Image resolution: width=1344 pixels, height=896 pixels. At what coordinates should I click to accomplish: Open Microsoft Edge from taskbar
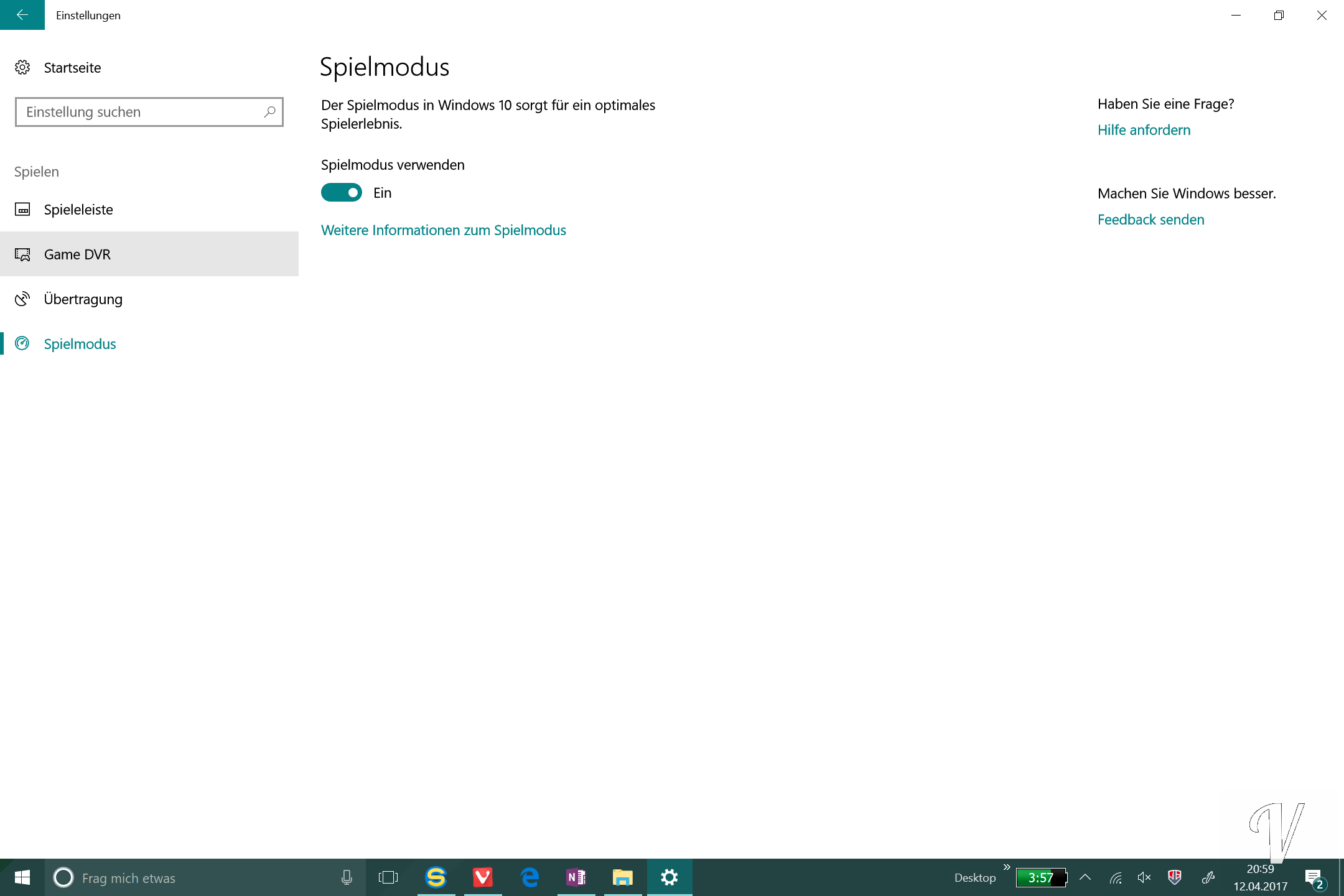530,877
